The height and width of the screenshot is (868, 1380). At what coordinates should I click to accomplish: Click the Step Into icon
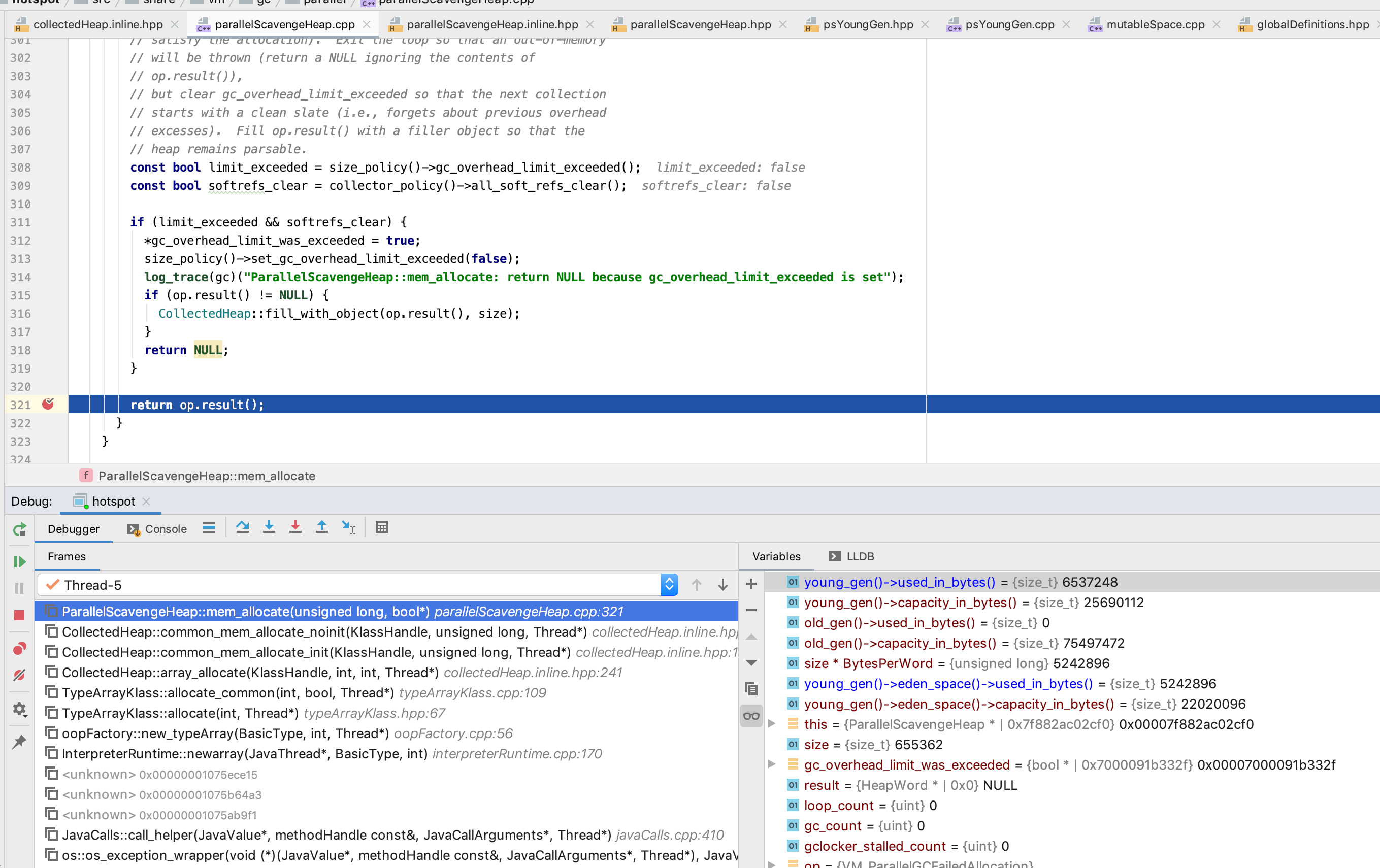pyautogui.click(x=269, y=527)
